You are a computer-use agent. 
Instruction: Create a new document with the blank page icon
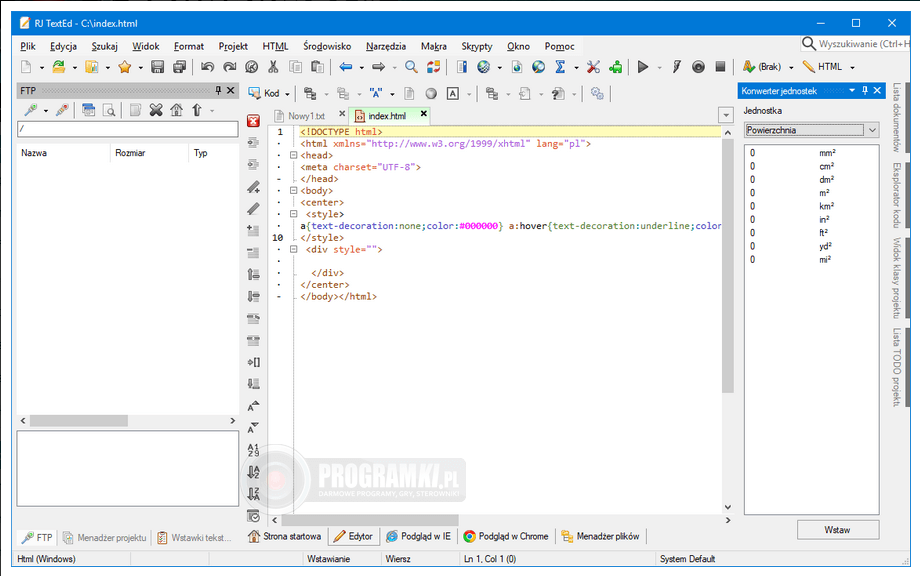coord(26,67)
